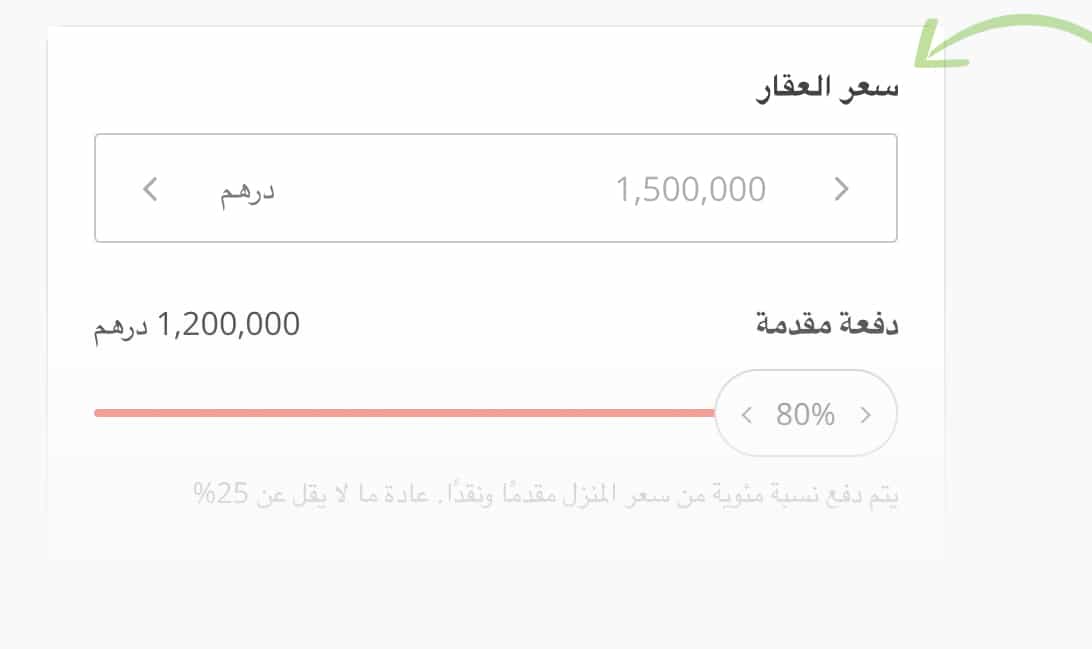1092x649 pixels.
Task: Focus the 1,500,000 property price value
Action: click(691, 189)
